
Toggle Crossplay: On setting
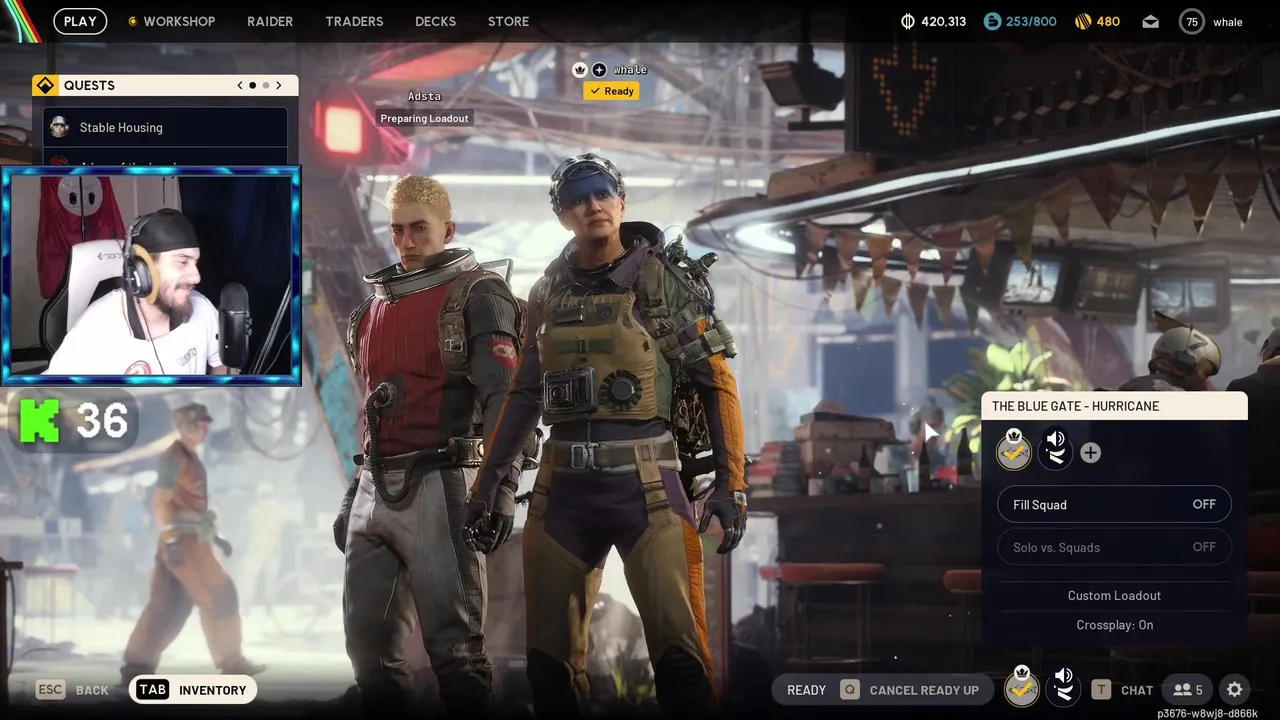tap(1114, 625)
